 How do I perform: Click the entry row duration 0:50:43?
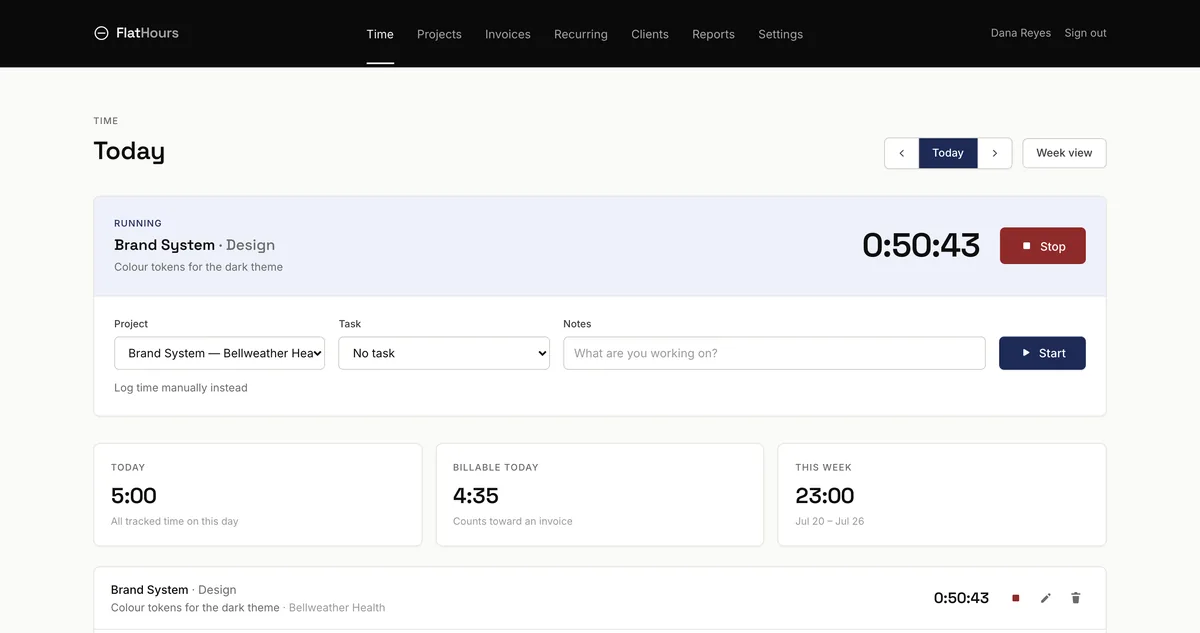coord(961,598)
